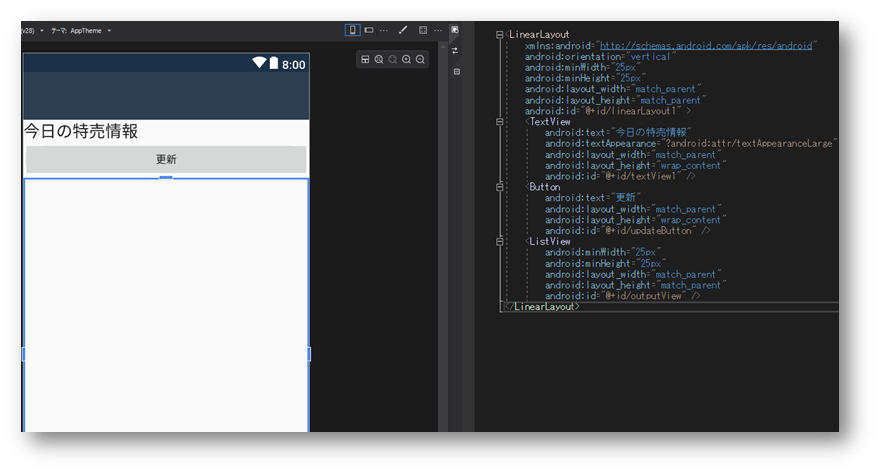Collapse the TextView XML node
The width and height of the screenshot is (881, 474).
(x=499, y=122)
